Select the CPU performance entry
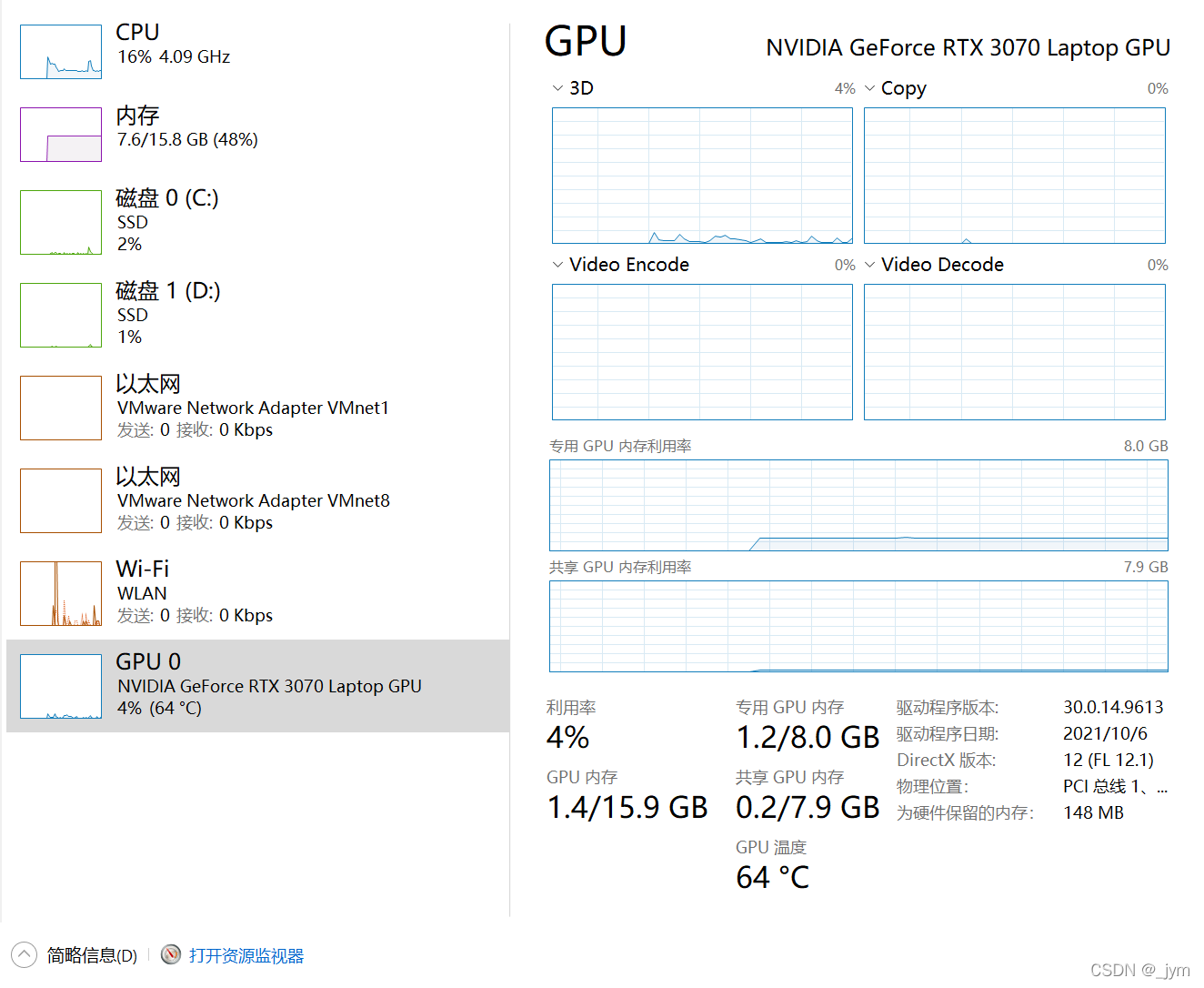Image resolution: width=1204 pixels, height=988 pixels. [257, 51]
